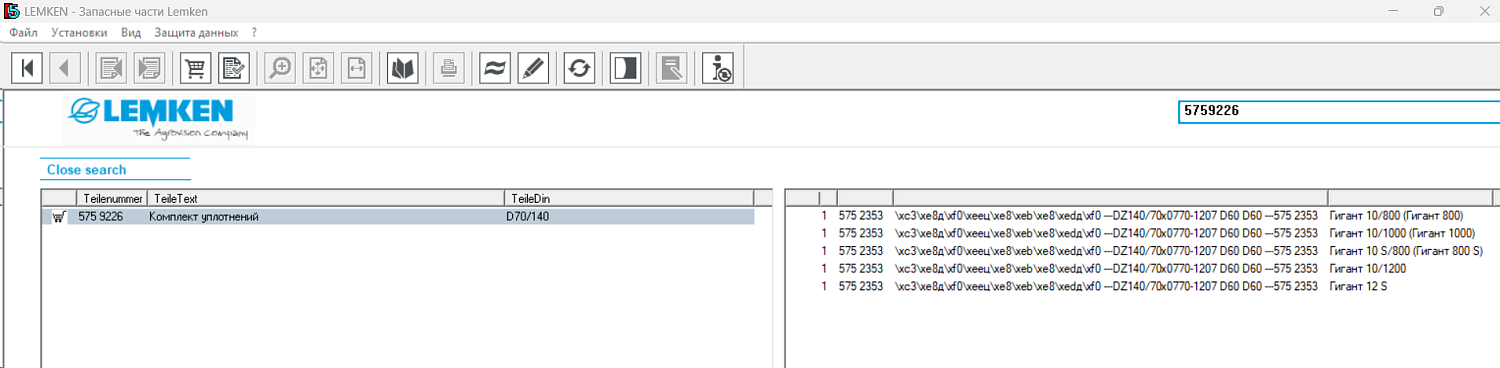Click the next document page icon
Image resolution: width=1500 pixels, height=368 pixels.
coord(149,68)
